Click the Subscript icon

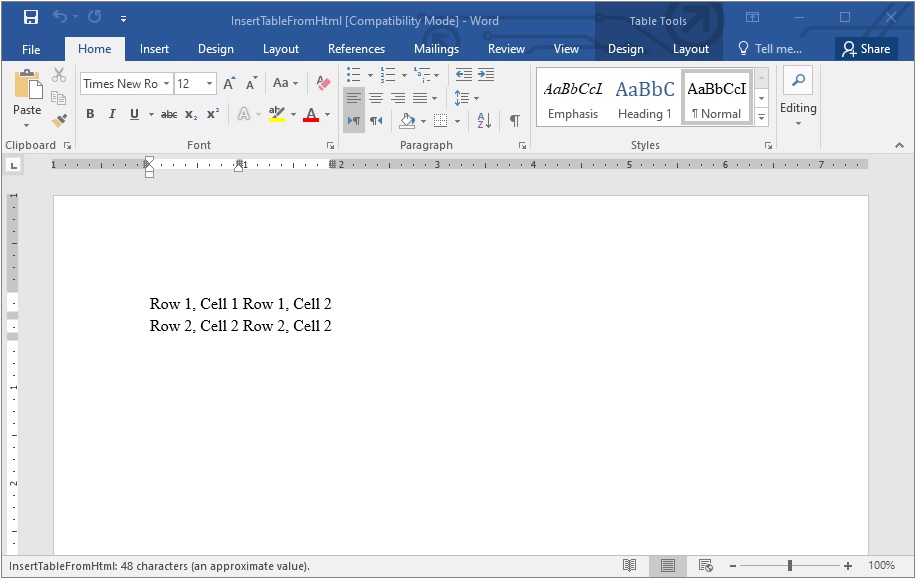[x=189, y=114]
